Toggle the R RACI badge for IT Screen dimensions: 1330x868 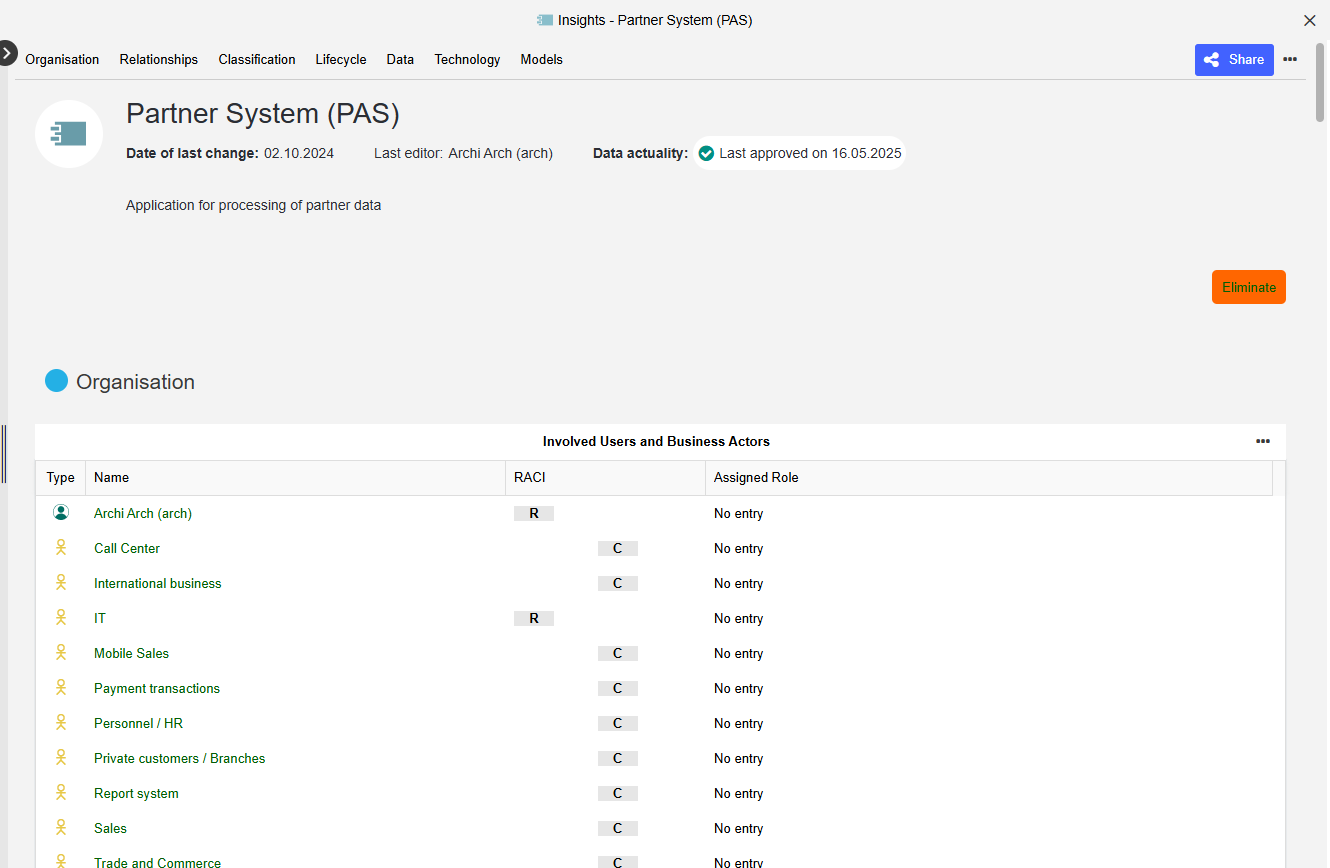[x=533, y=617]
